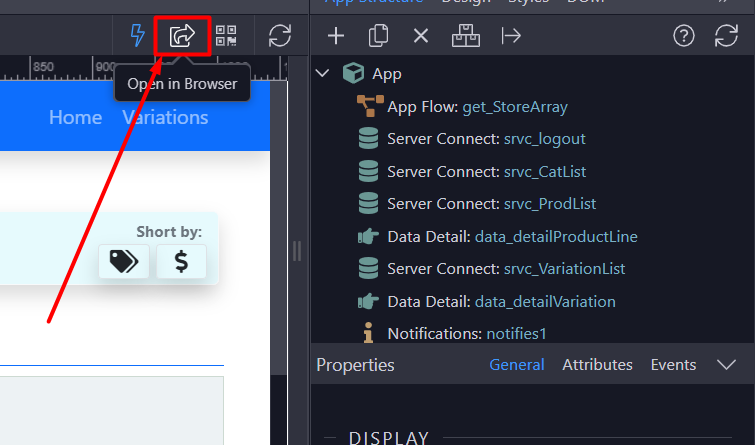The height and width of the screenshot is (445, 755).
Task: Click the App Flow node icon
Action: pyautogui.click(x=370, y=106)
